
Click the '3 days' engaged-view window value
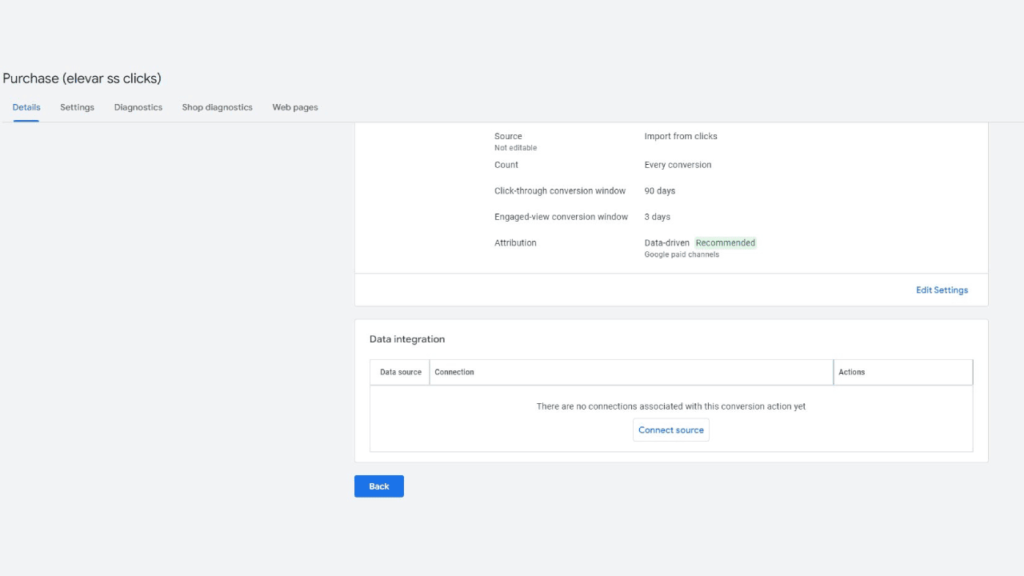tap(657, 217)
